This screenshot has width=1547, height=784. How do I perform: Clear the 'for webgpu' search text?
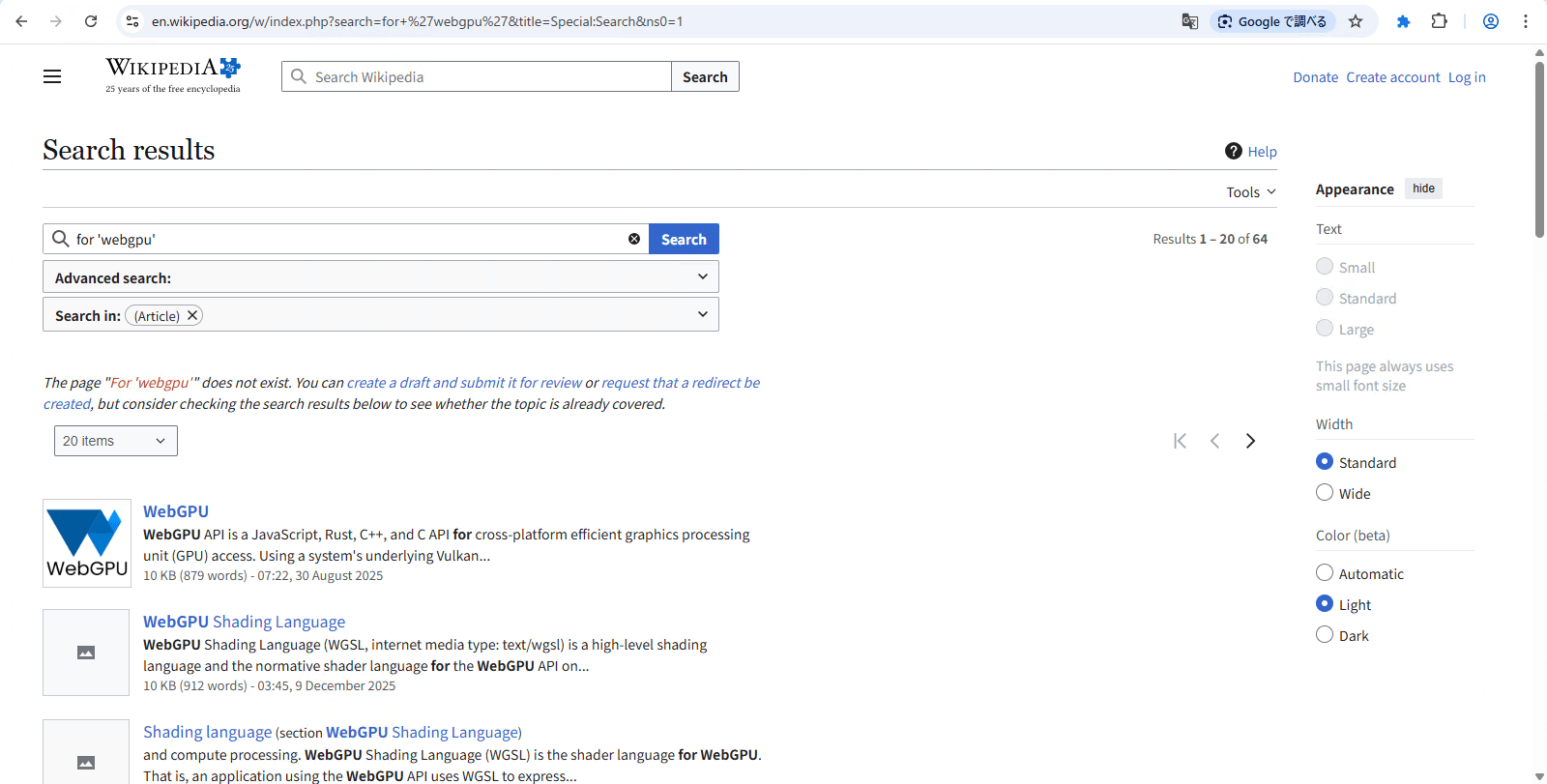coord(634,239)
